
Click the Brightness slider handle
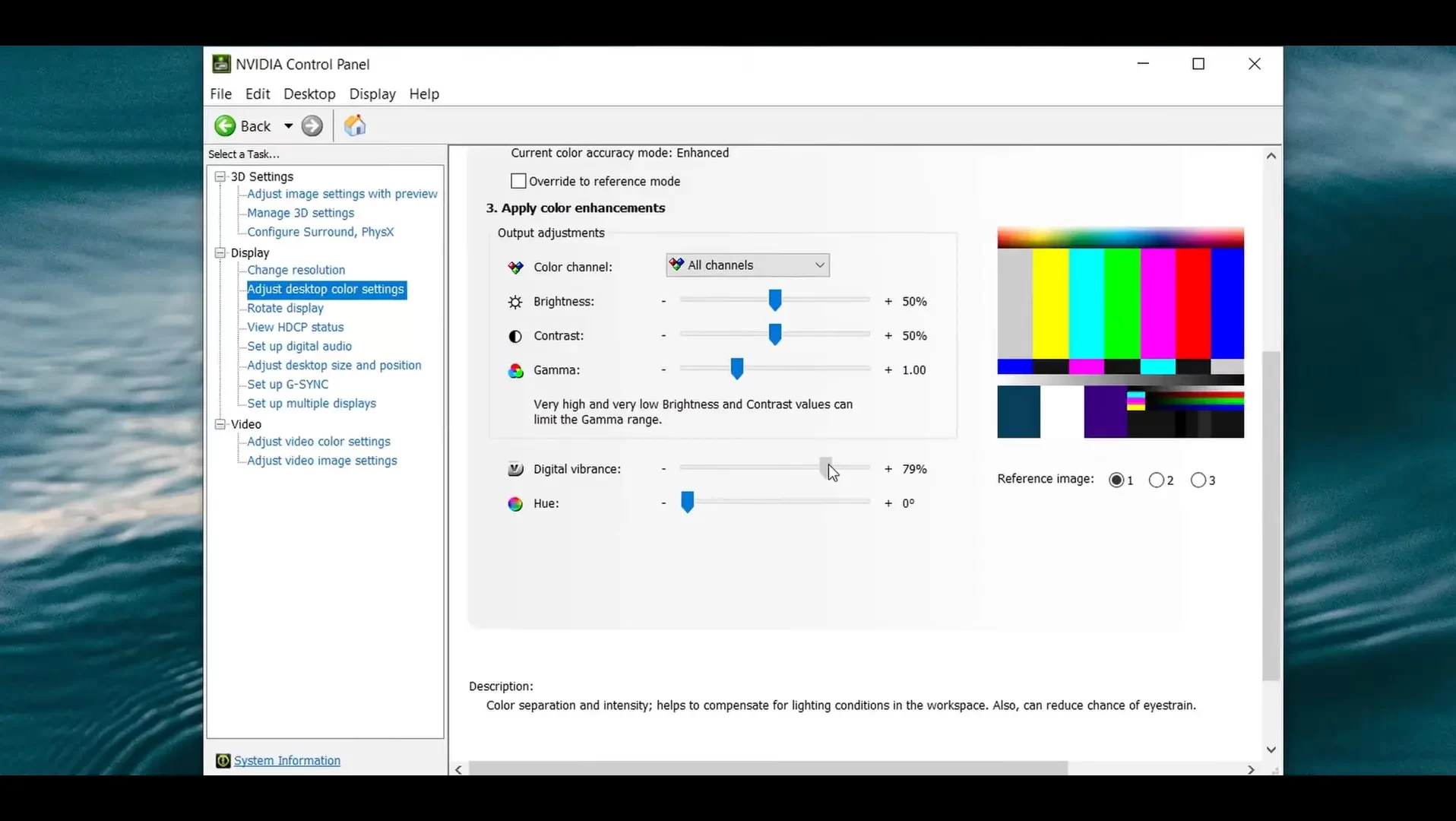click(x=774, y=300)
